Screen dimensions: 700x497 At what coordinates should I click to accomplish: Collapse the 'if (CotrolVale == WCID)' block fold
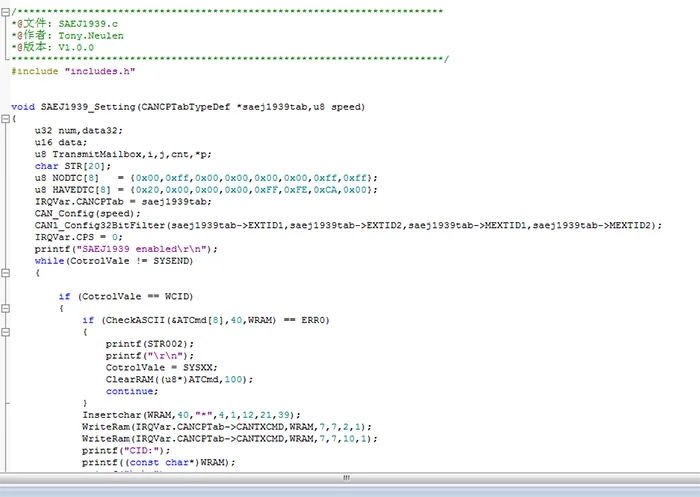click(5, 309)
